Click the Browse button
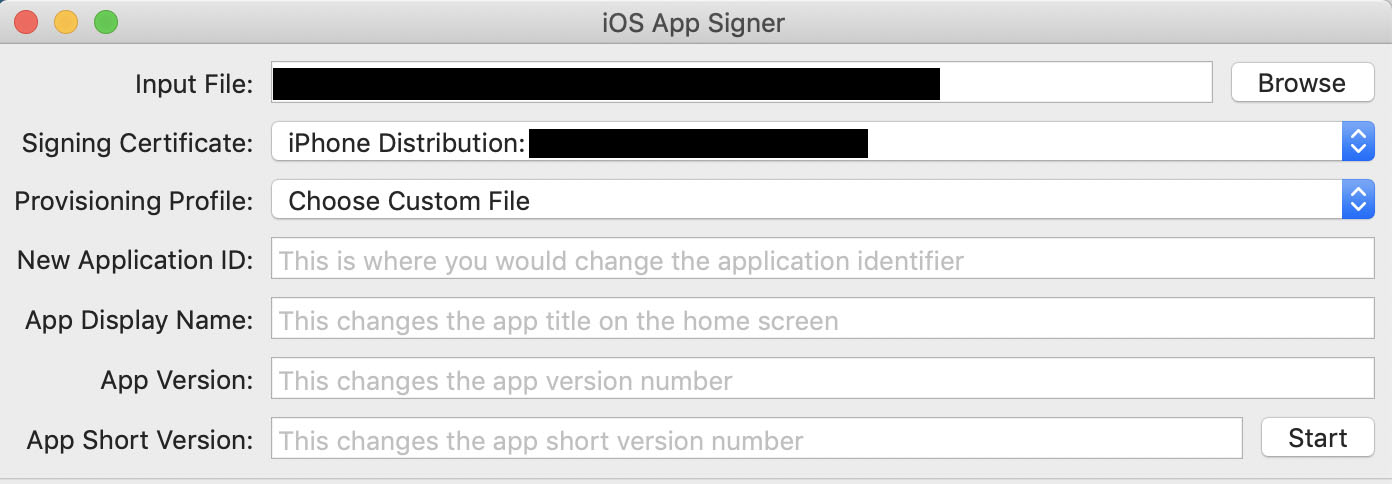This screenshot has width=1392, height=484. click(x=1302, y=83)
